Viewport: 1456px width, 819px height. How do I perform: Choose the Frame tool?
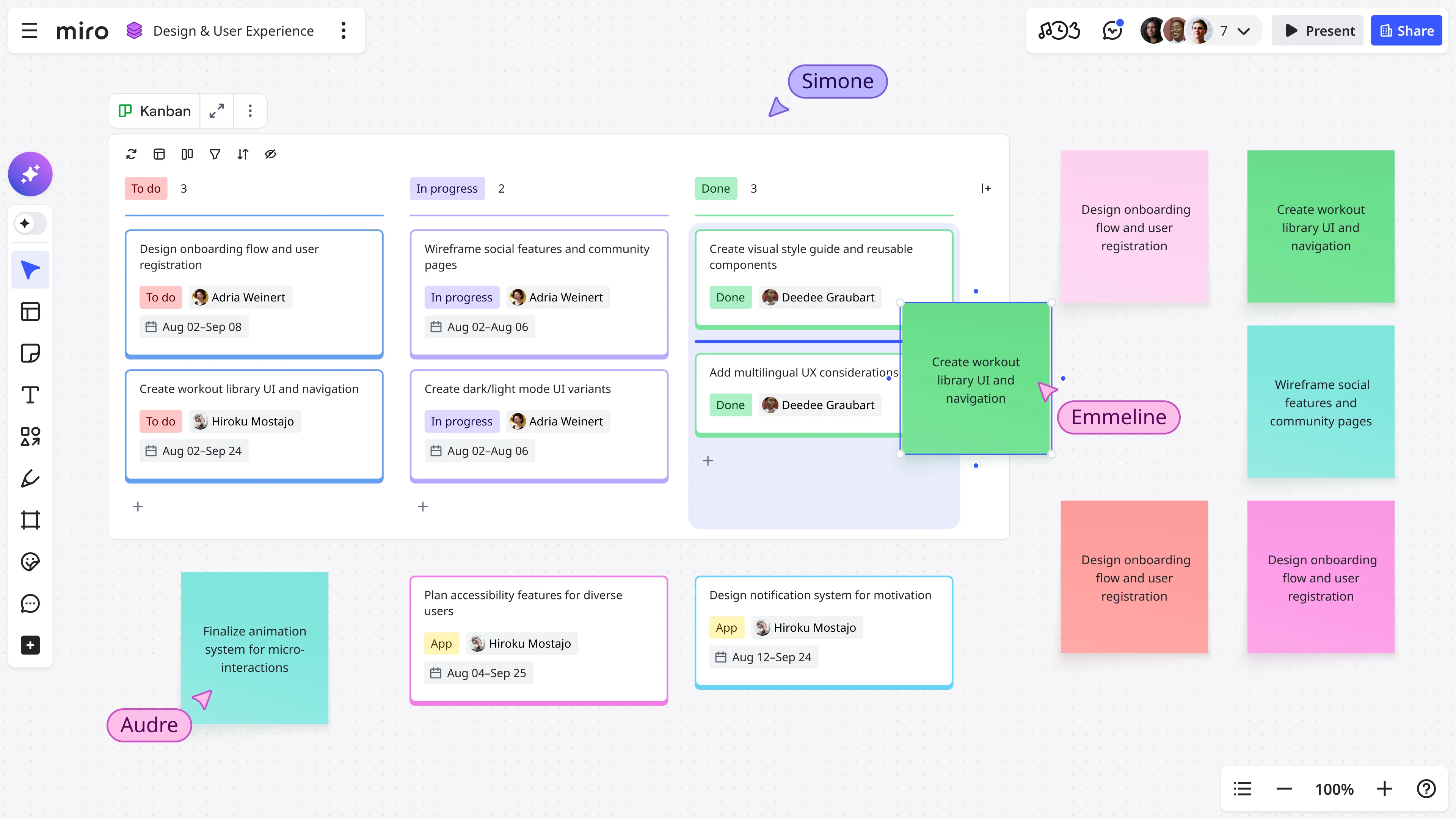coord(30,520)
